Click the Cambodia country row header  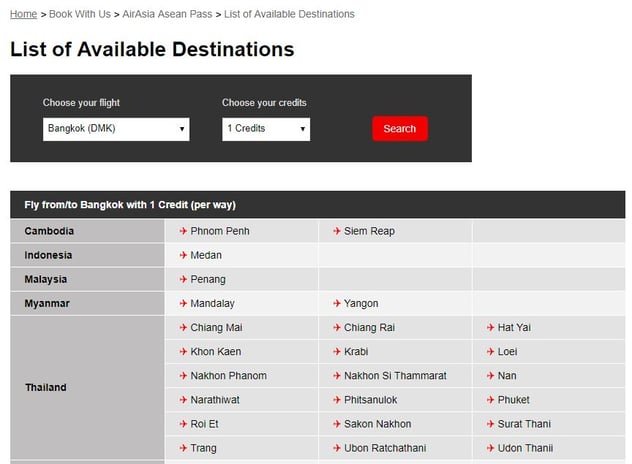point(87,231)
